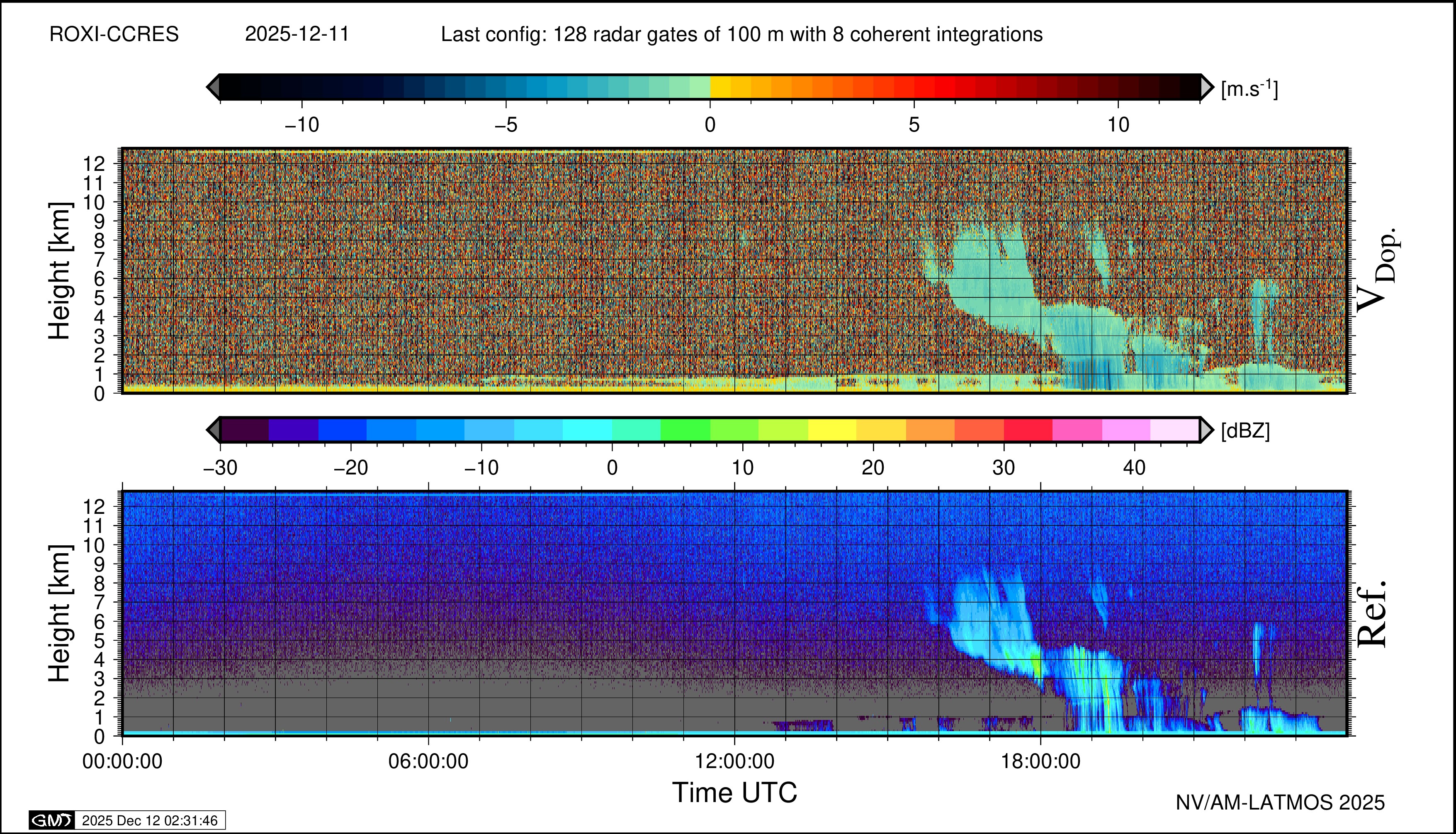Click the yellow swatch on dBZ colorbar
Image resolution: width=1456 pixels, height=834 pixels.
[832, 430]
